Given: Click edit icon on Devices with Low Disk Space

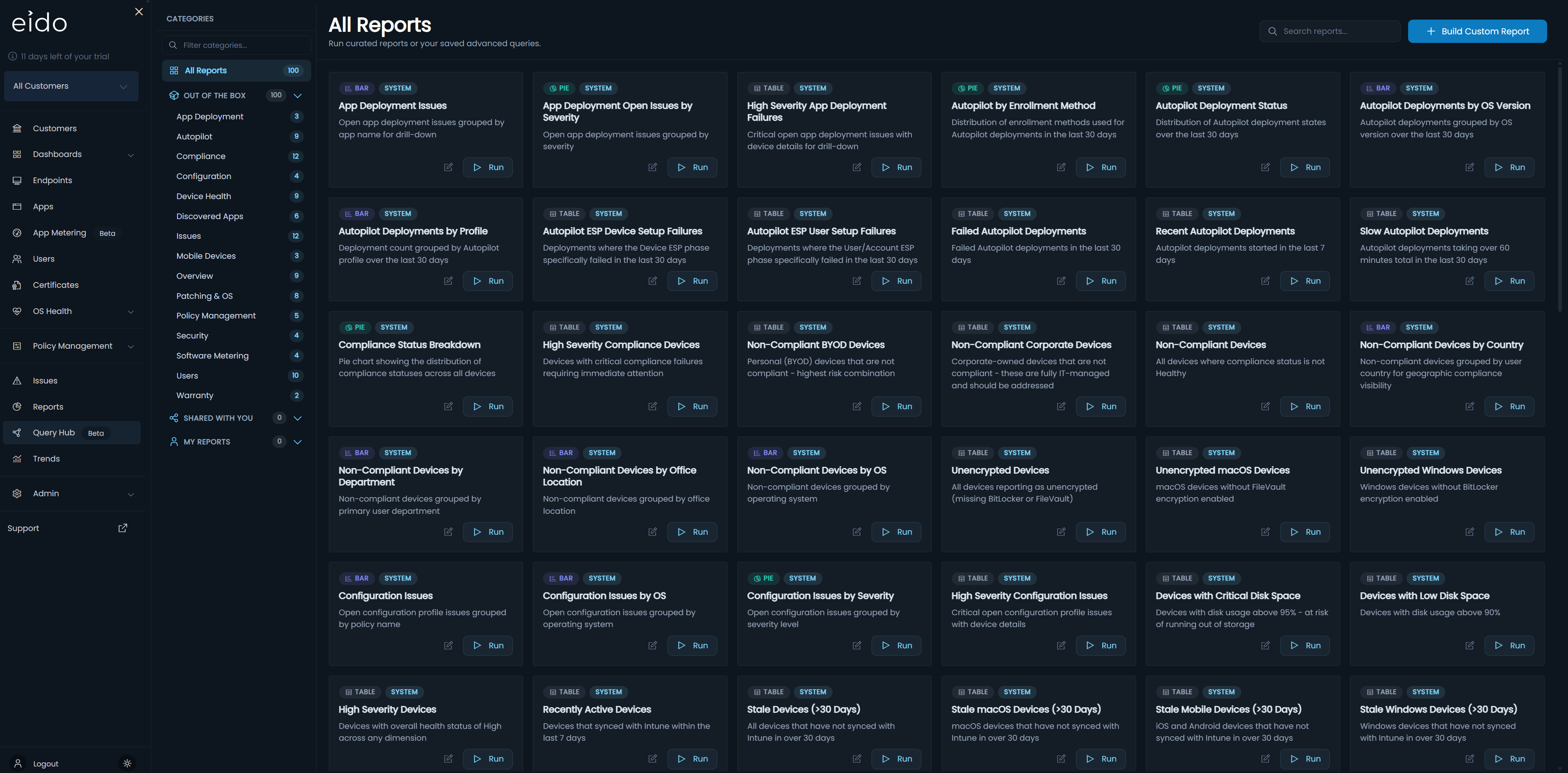Looking at the screenshot, I should pos(1469,645).
